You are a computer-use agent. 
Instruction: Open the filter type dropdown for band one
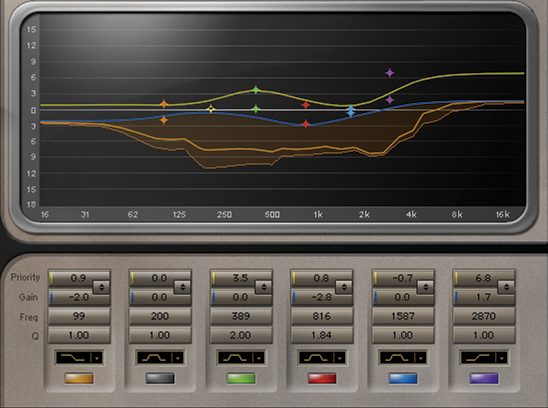pyautogui.click(x=79, y=358)
